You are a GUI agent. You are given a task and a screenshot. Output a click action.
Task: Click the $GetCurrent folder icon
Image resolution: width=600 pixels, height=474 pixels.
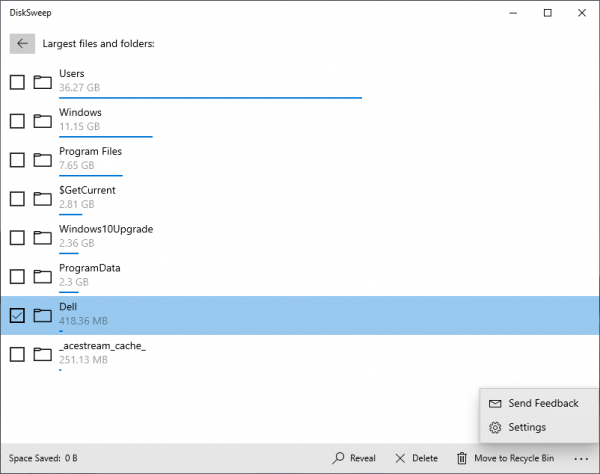pos(42,199)
